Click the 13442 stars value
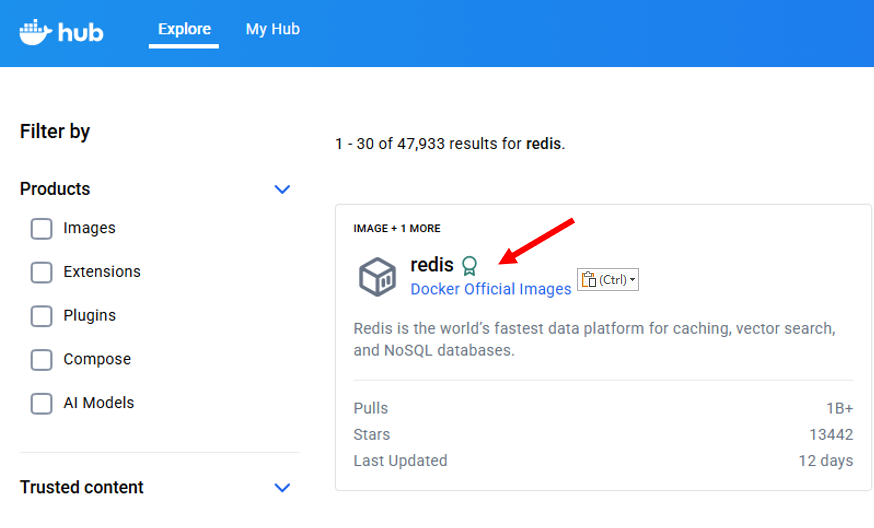 click(831, 434)
